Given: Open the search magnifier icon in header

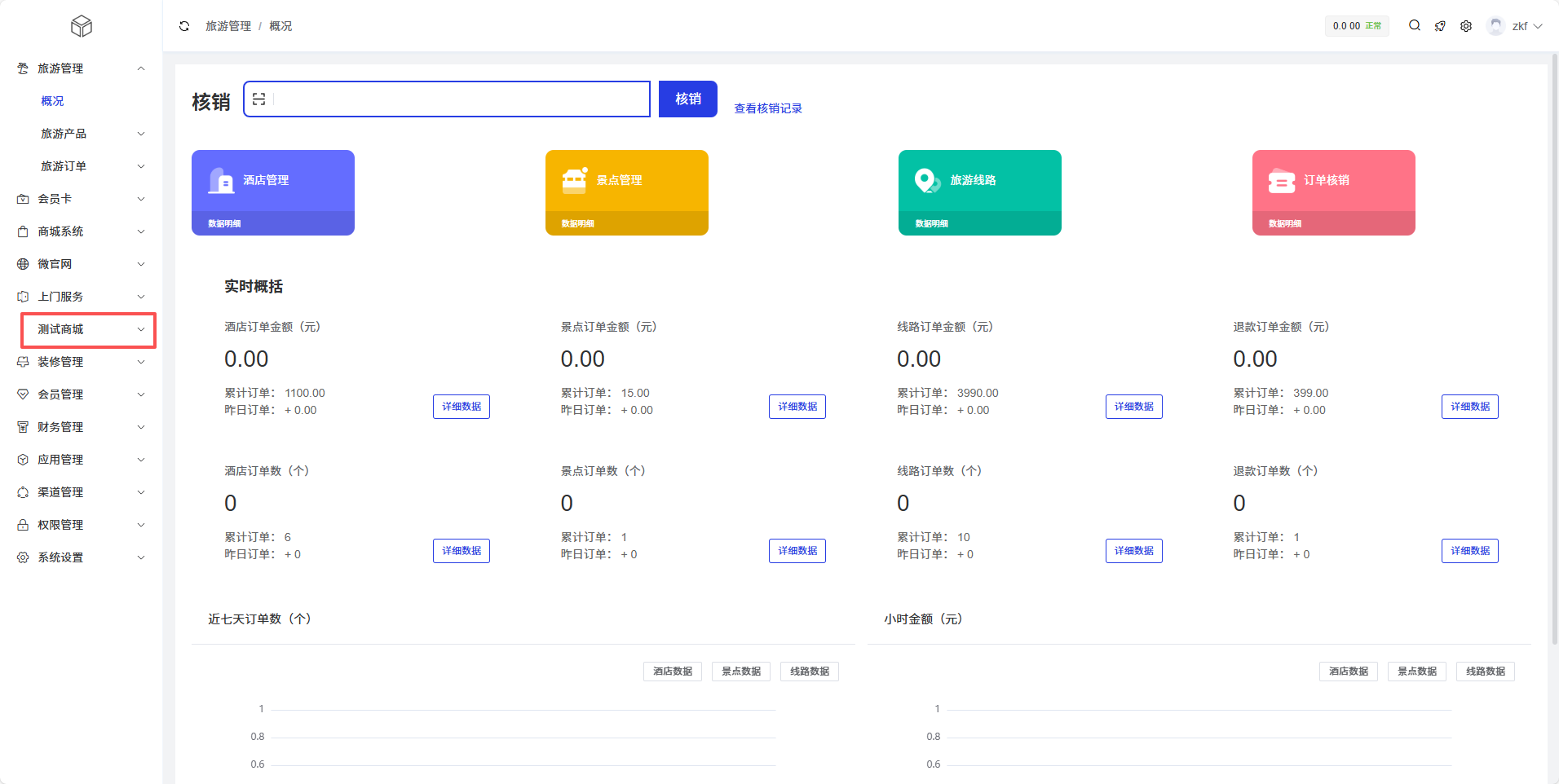Looking at the screenshot, I should [1415, 26].
